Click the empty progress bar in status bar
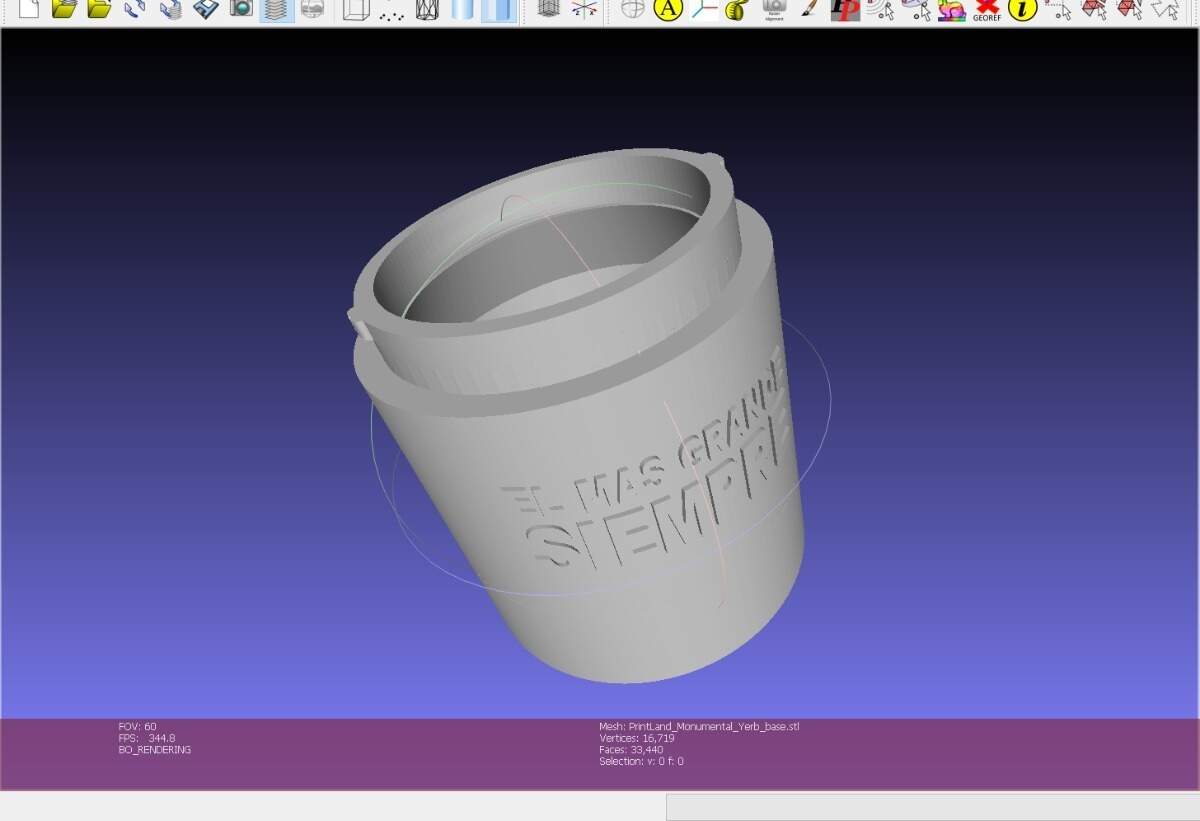The height and width of the screenshot is (821, 1200). pyautogui.click(x=932, y=806)
